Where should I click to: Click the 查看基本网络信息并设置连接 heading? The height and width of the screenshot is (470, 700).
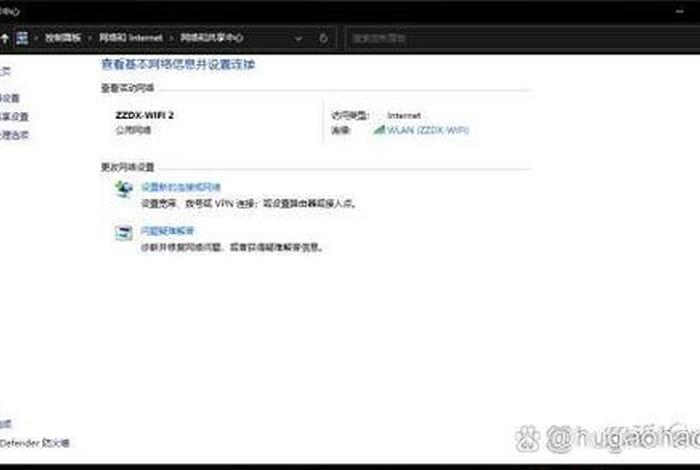coord(178,65)
